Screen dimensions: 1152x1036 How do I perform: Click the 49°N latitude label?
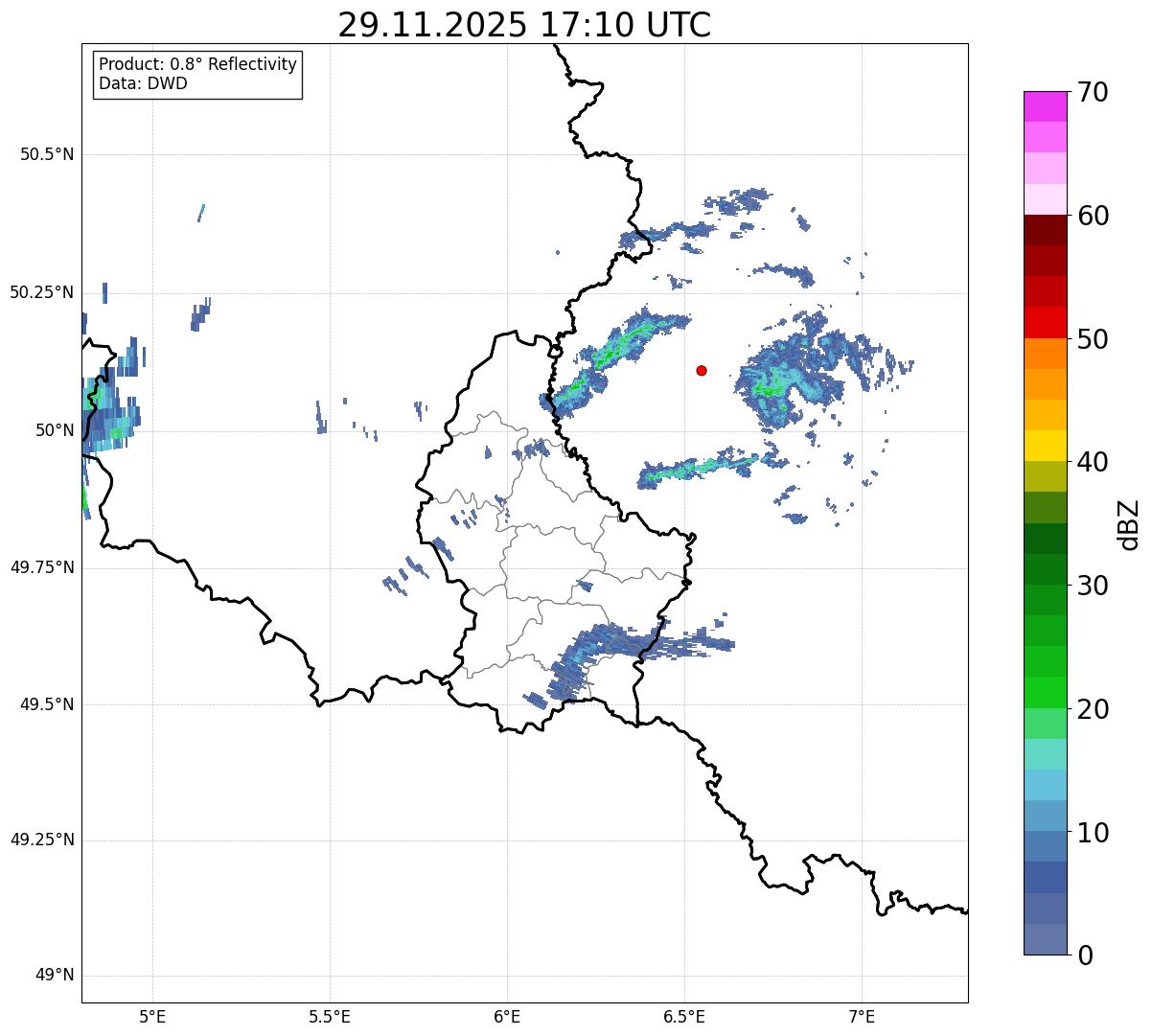(55, 976)
